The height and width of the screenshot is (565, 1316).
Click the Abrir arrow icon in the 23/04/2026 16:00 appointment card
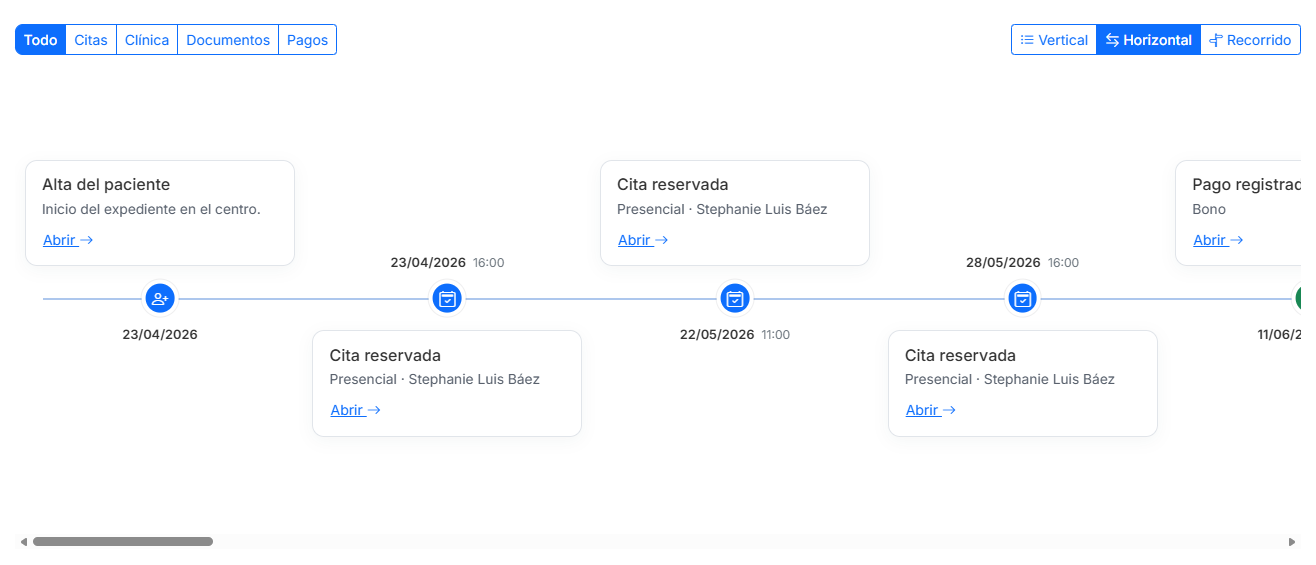(374, 410)
